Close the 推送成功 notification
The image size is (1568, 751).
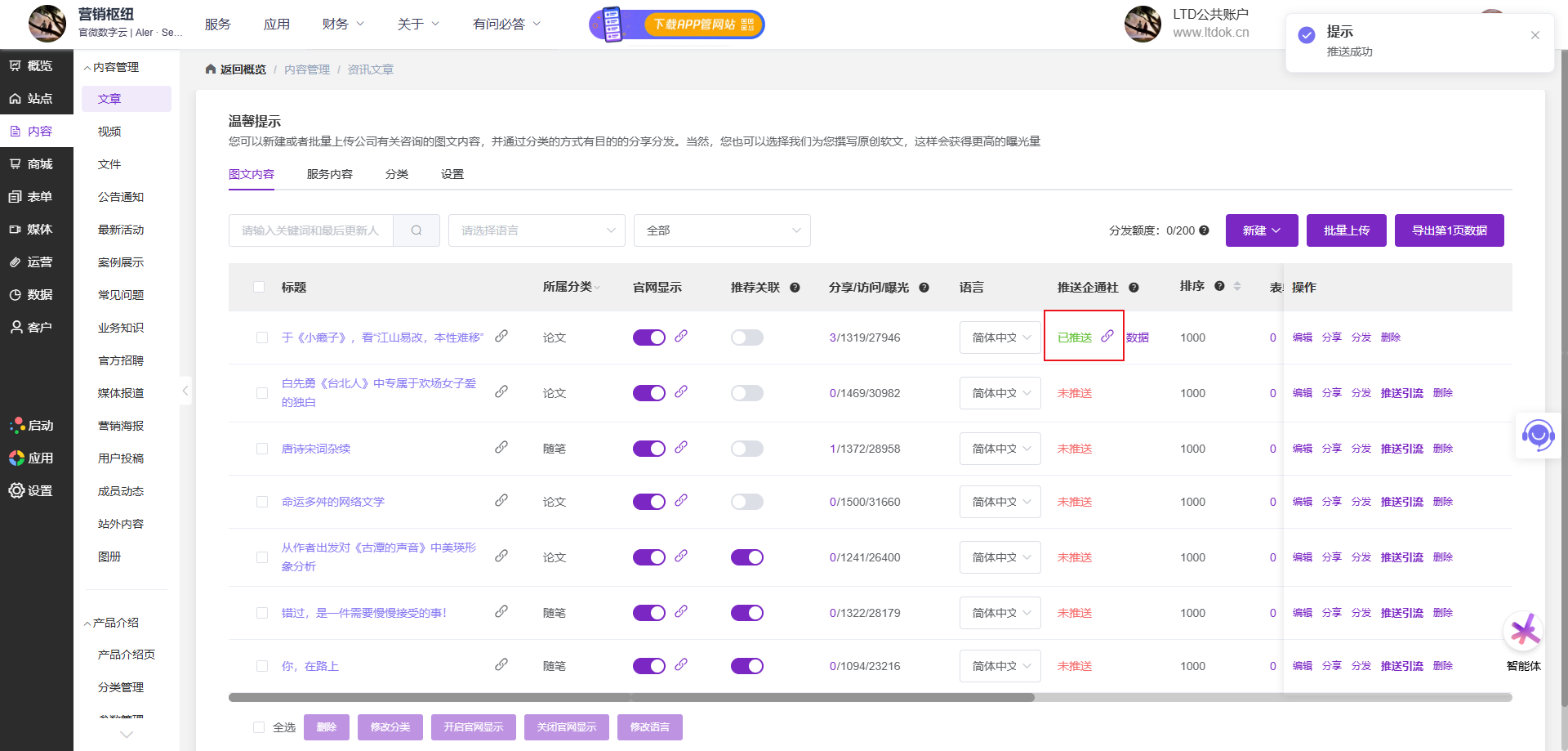[1535, 35]
